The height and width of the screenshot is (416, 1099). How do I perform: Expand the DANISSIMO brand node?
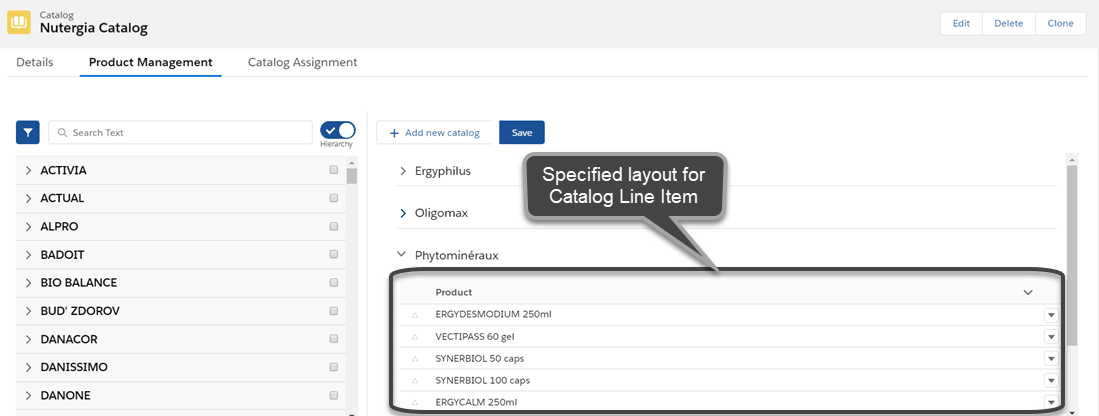click(29, 367)
